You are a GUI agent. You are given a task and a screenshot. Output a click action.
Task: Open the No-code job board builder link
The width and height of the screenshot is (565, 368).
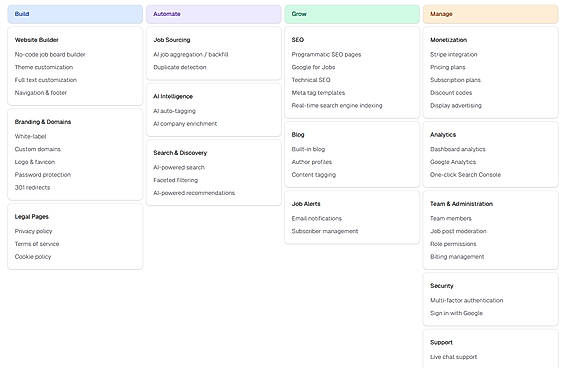tap(50, 54)
